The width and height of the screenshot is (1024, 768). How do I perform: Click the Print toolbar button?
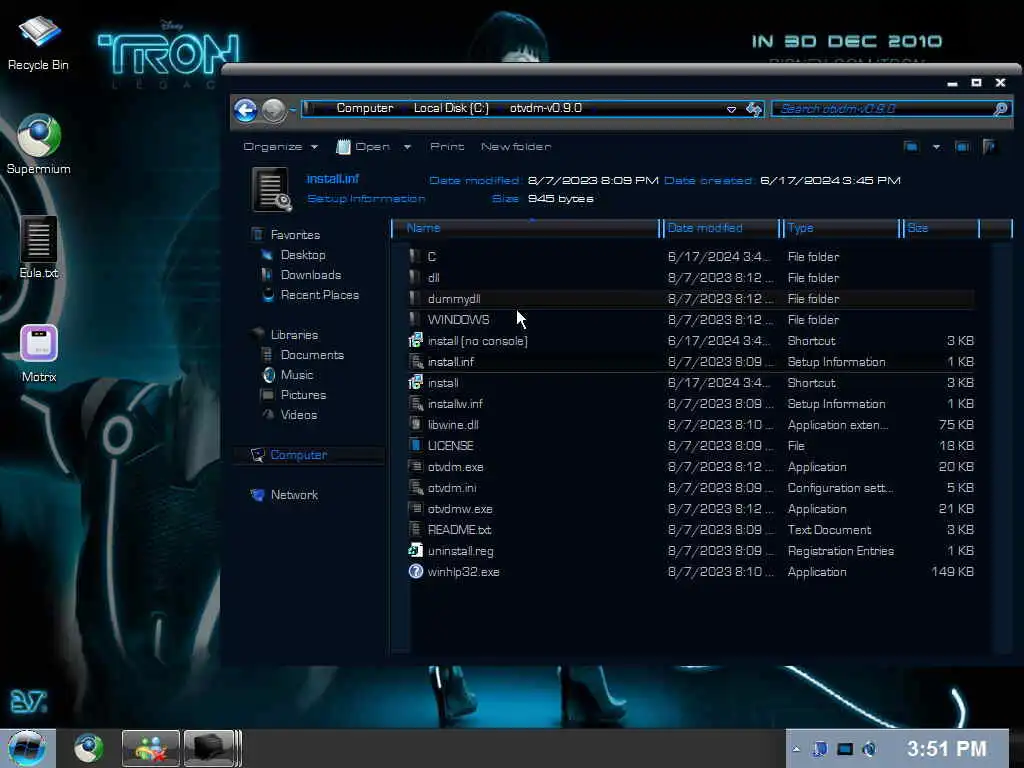[447, 146]
